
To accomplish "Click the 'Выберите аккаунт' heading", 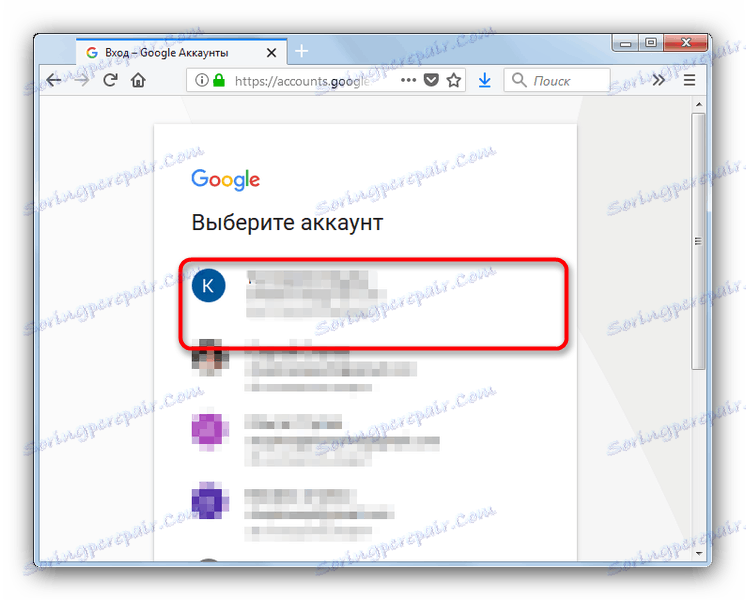I will click(x=287, y=222).
